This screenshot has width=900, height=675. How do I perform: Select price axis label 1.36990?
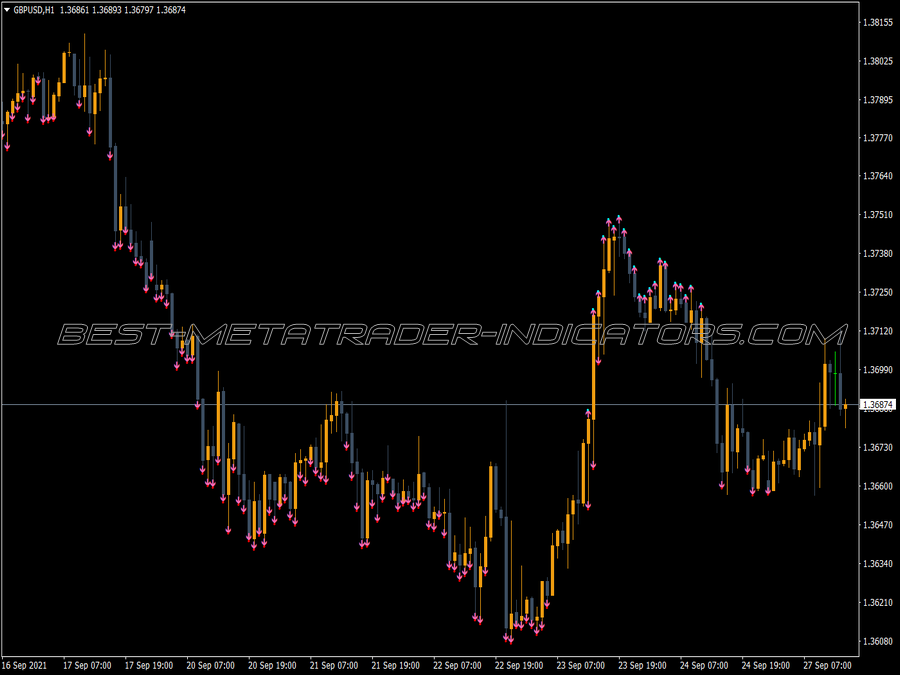878,370
